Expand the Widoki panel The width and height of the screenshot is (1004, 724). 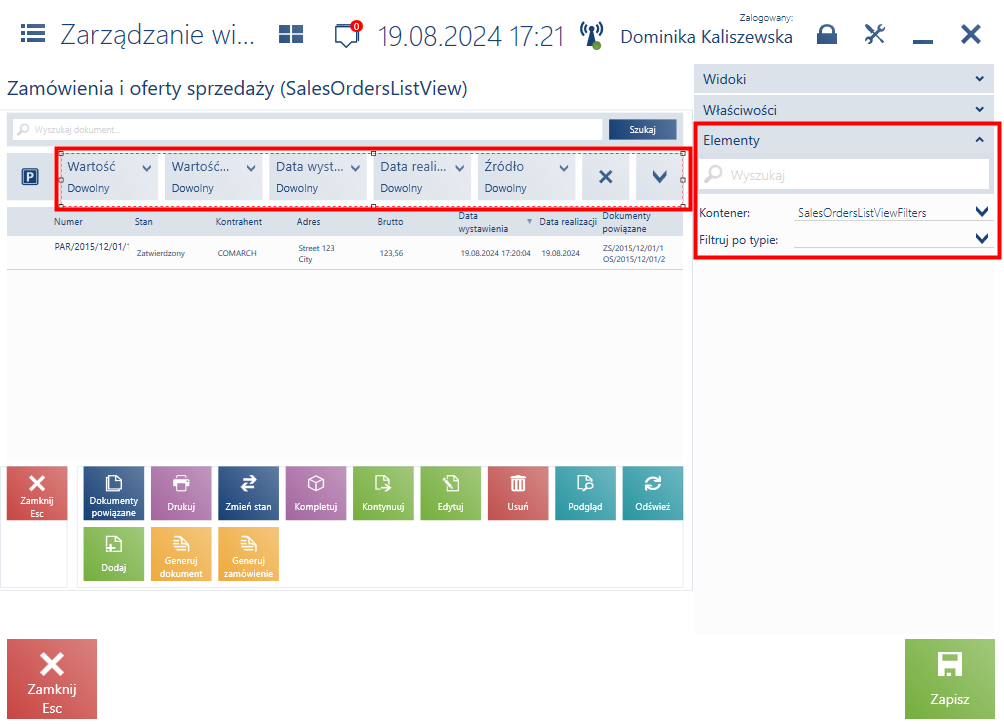844,79
